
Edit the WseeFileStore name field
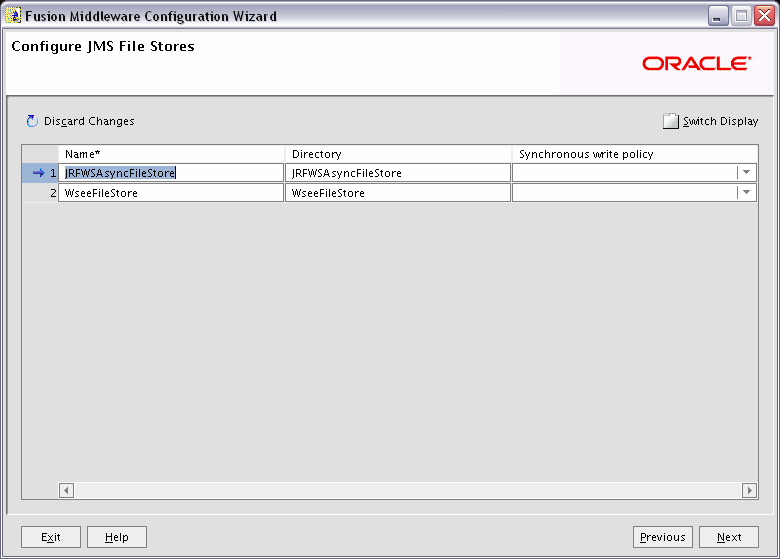(171, 192)
